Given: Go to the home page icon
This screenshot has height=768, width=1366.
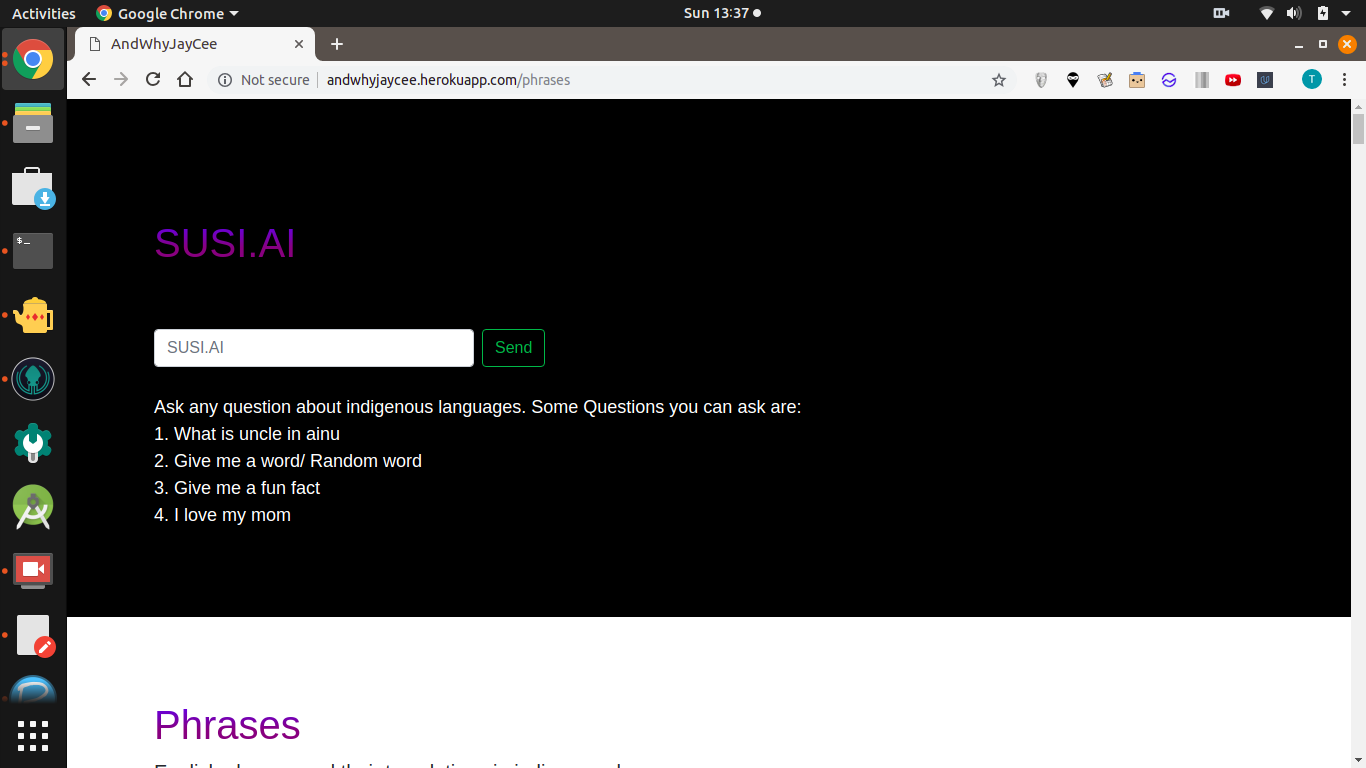Looking at the screenshot, I should click(x=185, y=80).
